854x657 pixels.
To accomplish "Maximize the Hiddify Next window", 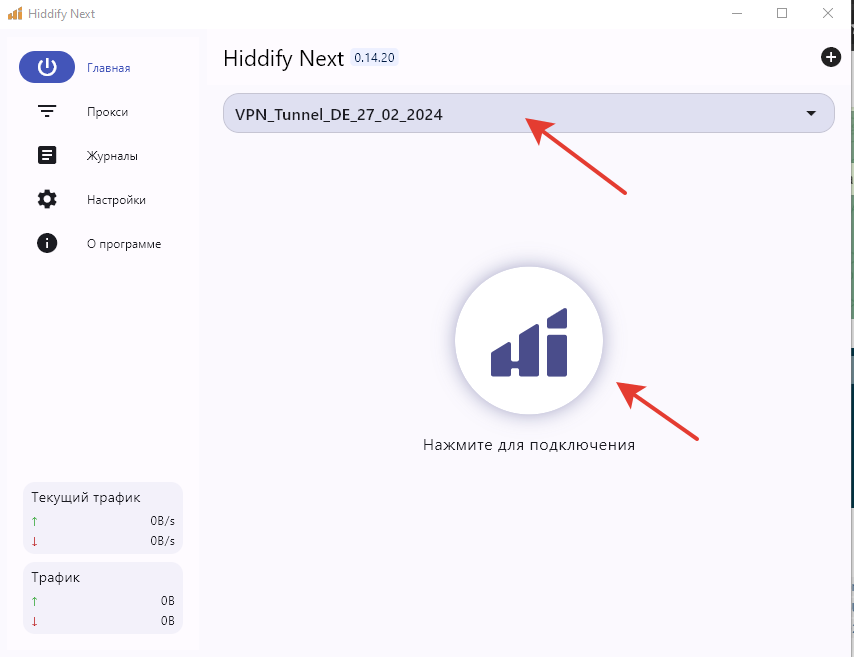I will click(782, 14).
